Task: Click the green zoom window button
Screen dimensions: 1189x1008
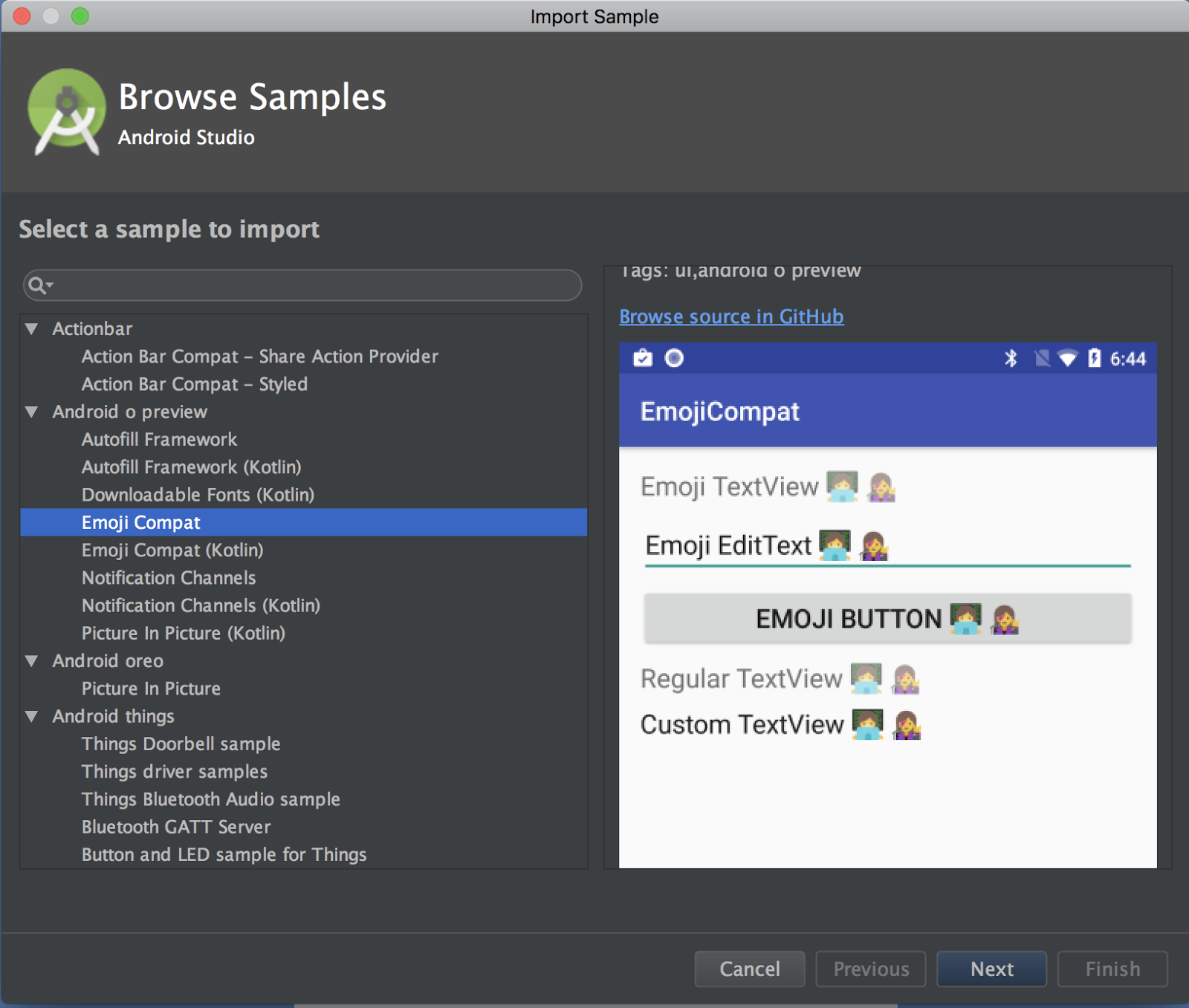Action: pyautogui.click(x=80, y=16)
